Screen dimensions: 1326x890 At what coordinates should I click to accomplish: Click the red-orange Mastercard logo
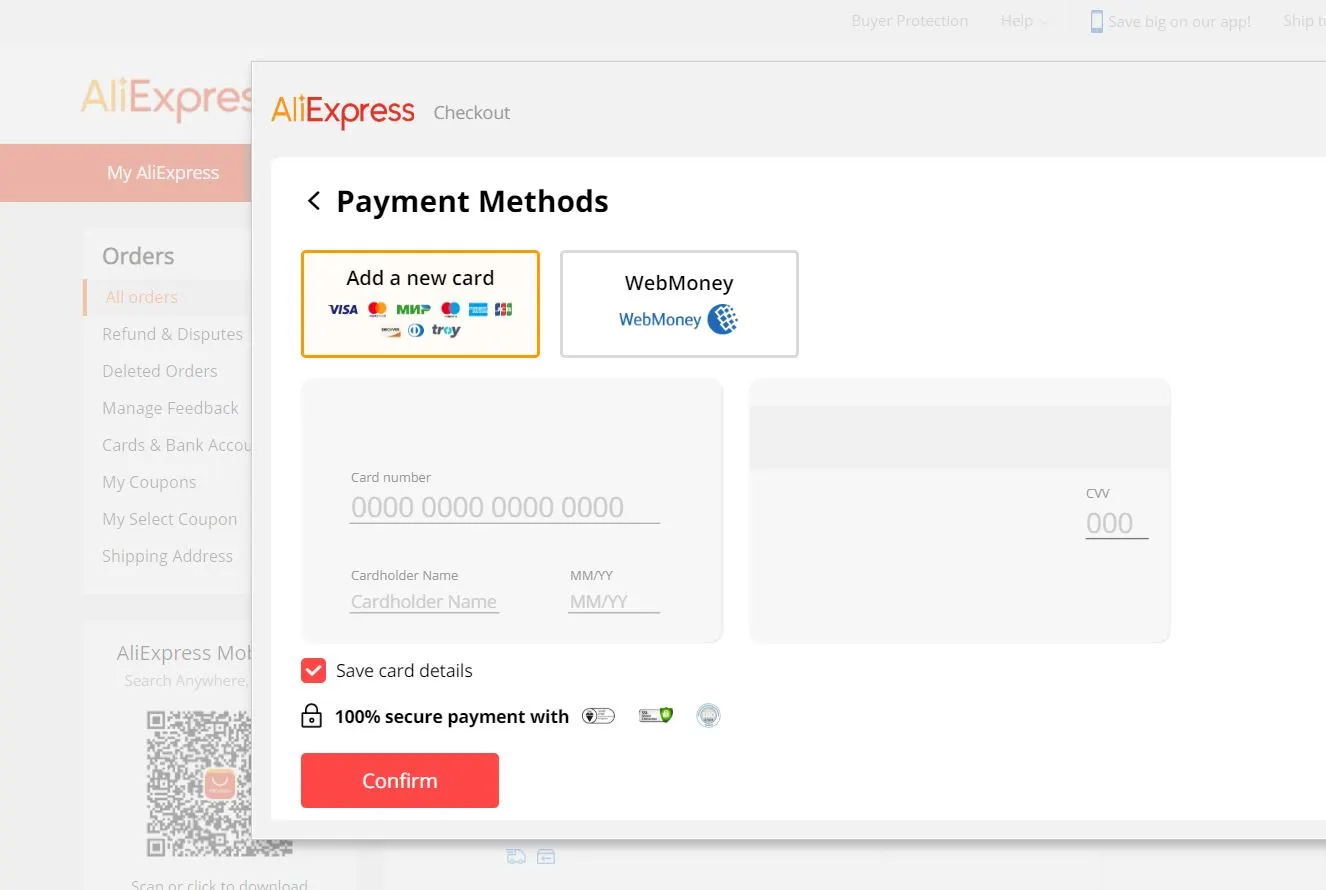[377, 309]
